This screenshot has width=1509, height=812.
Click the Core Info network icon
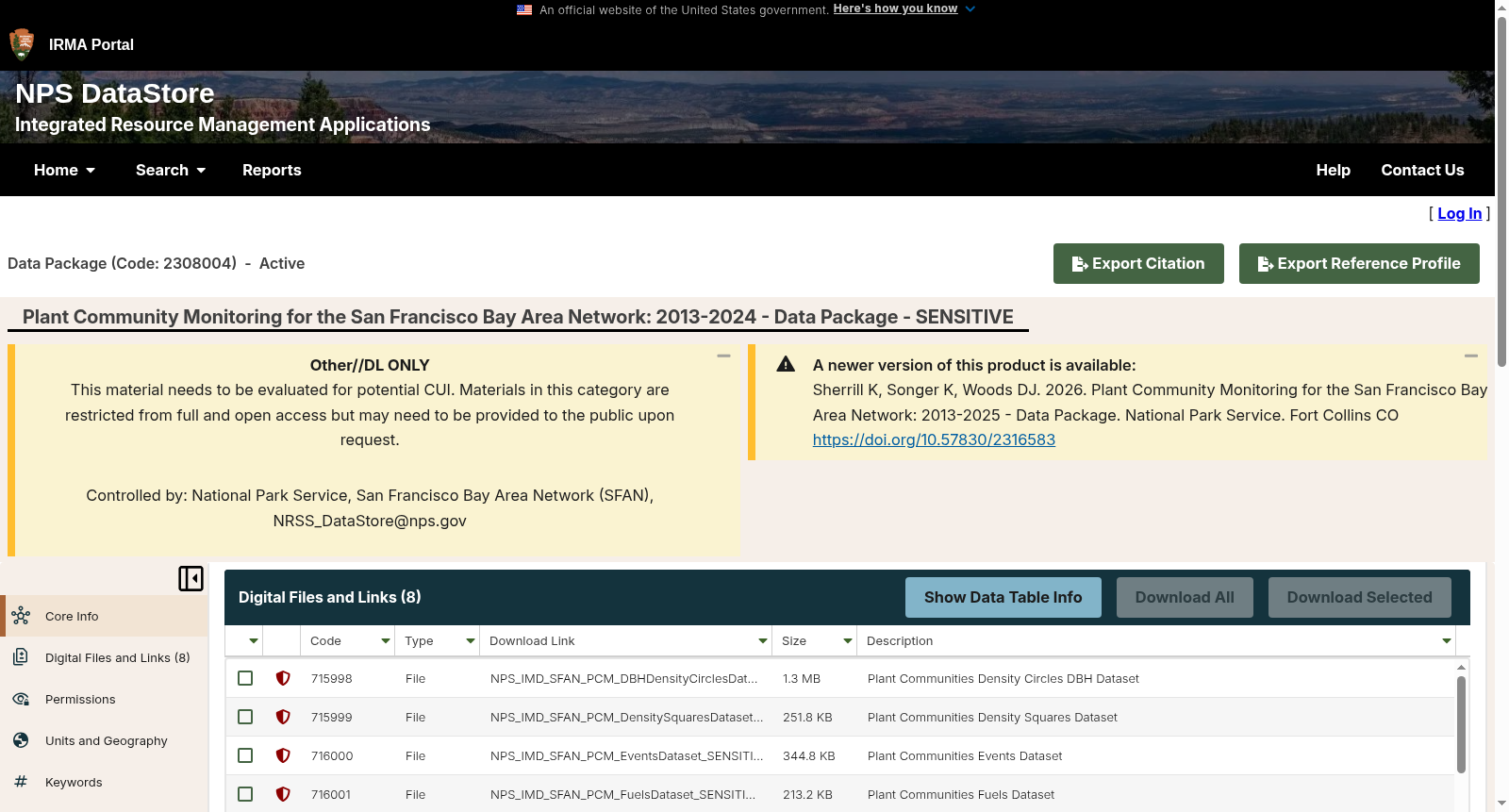tap(21, 616)
